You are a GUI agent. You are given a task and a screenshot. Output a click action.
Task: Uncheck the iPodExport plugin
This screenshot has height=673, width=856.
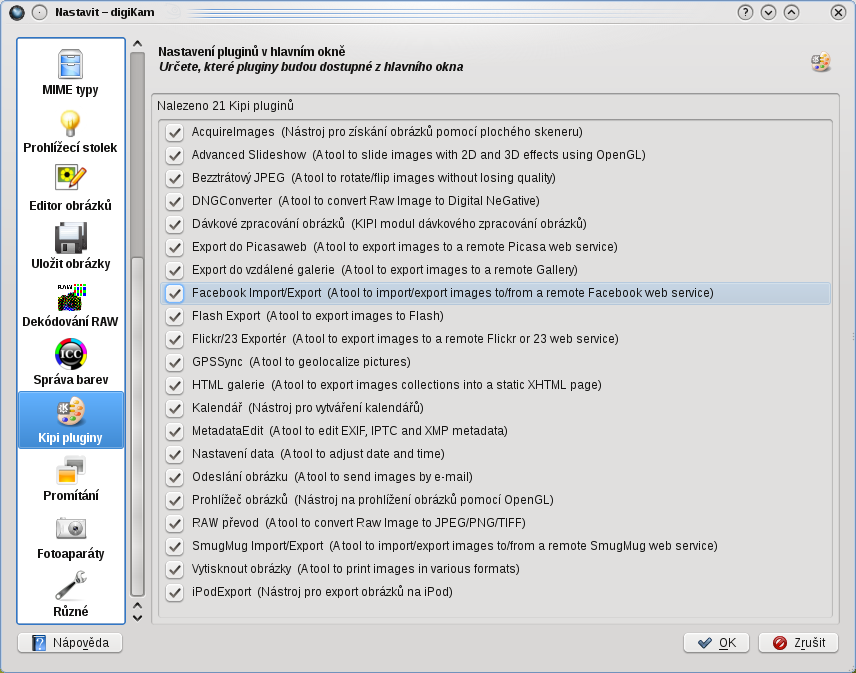point(175,592)
